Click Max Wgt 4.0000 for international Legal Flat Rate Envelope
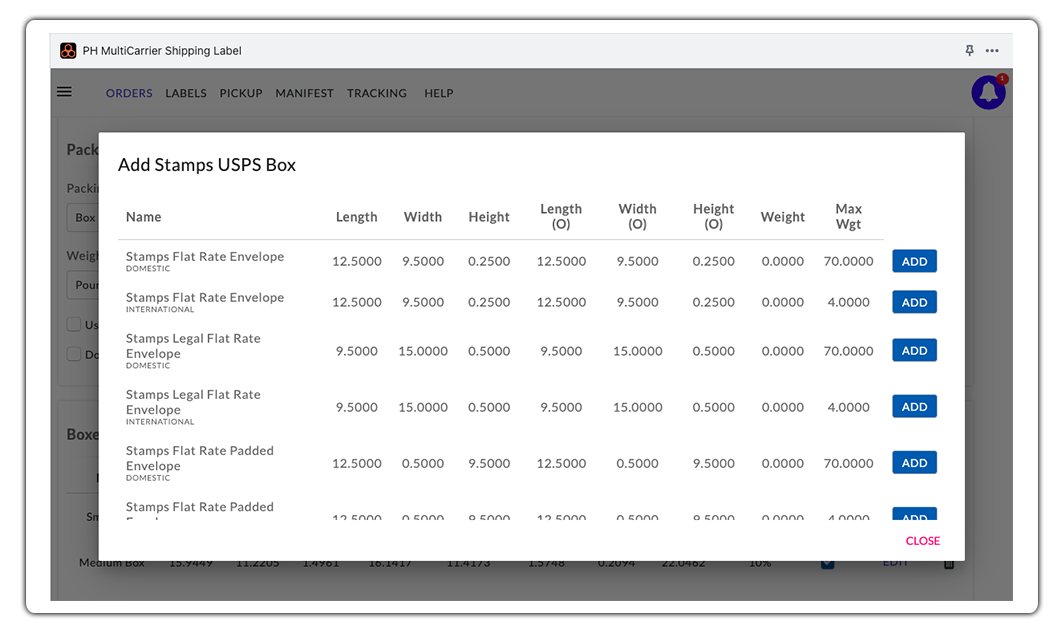Screen dimensions: 1062x630 [848, 407]
